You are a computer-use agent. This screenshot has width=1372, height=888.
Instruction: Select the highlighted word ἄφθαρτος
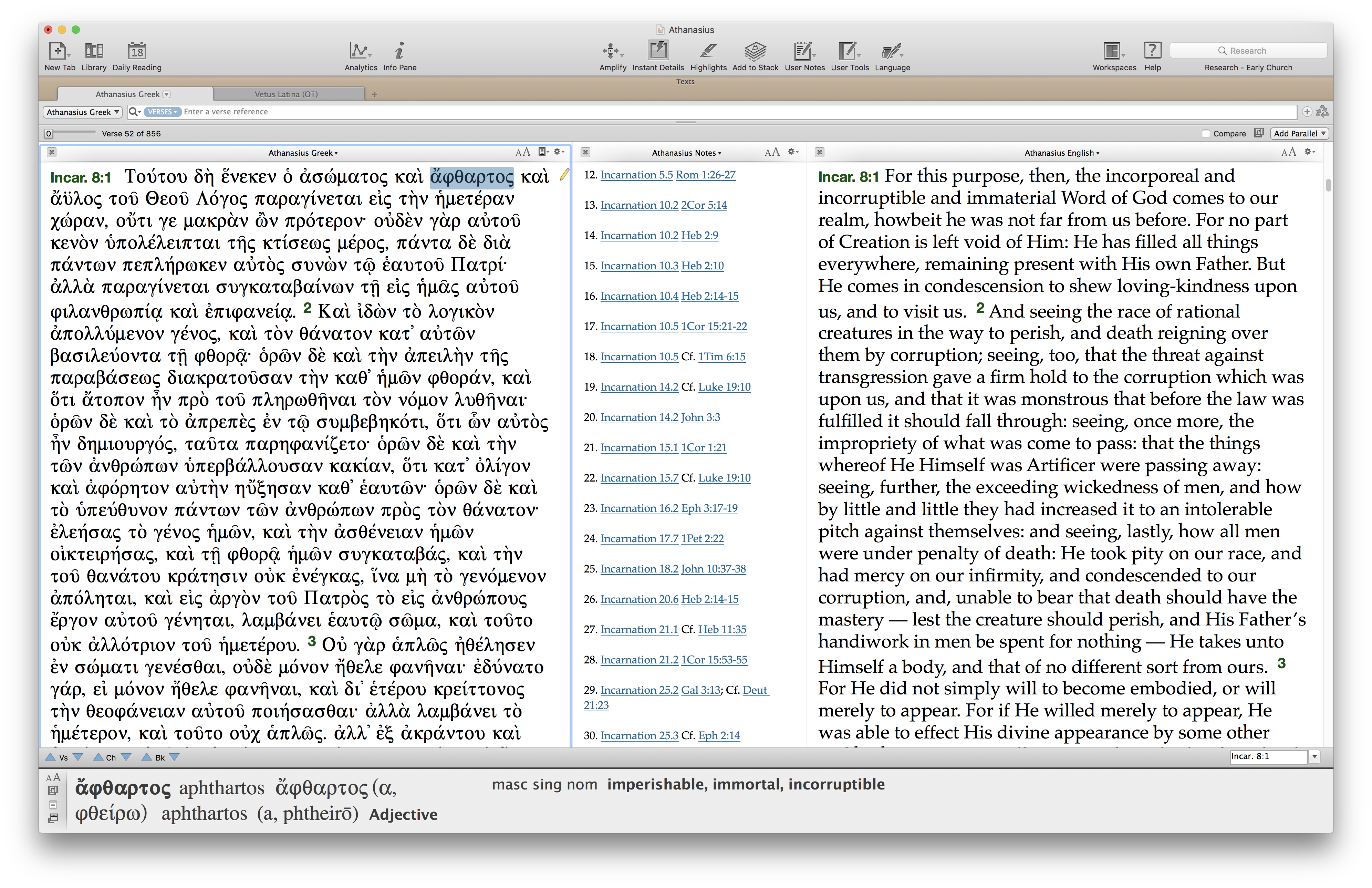(471, 177)
